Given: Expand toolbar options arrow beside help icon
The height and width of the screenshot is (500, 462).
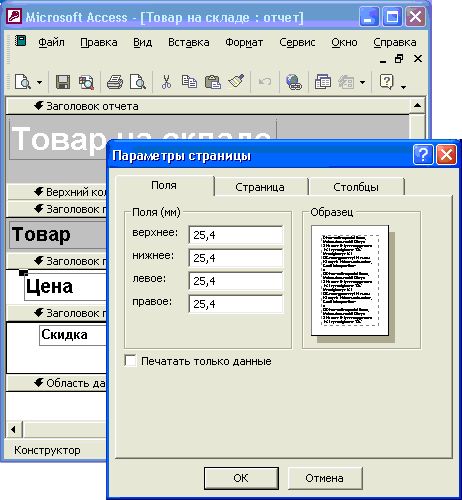Looking at the screenshot, I should (x=404, y=87).
